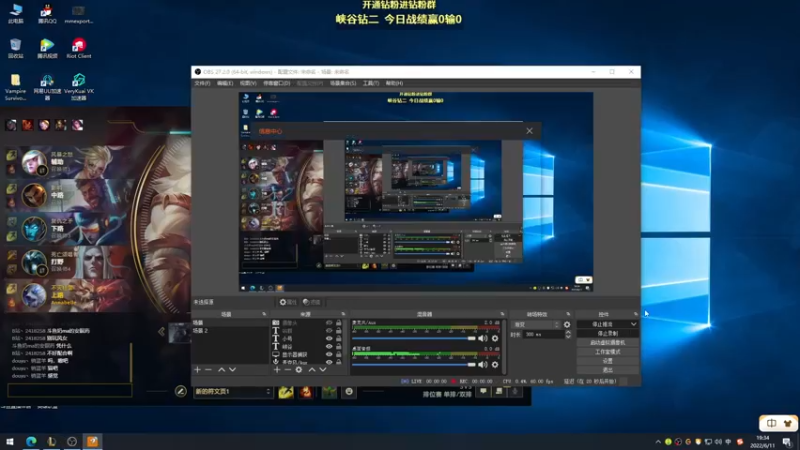The width and height of the screenshot is (800, 450).
Task: Open the transition properties gear
Action: tap(567, 324)
